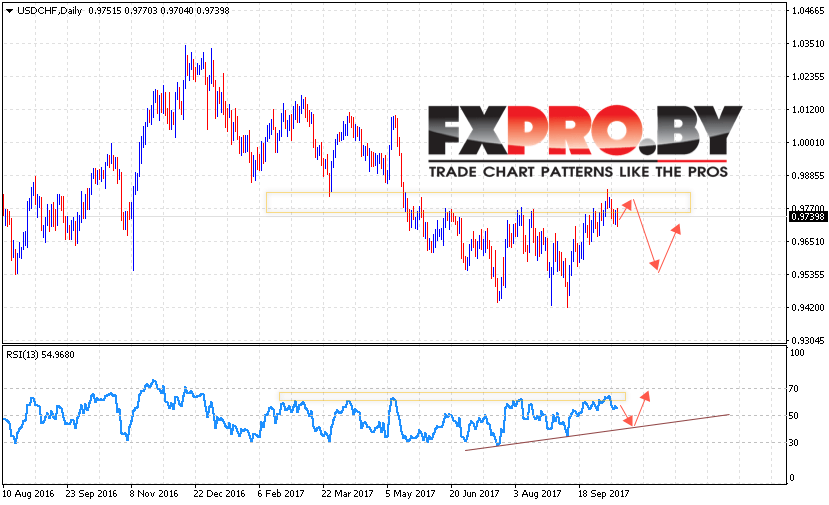The width and height of the screenshot is (829, 505).
Task: Click the 22 Mar 2017 date label
Action: (x=347, y=493)
